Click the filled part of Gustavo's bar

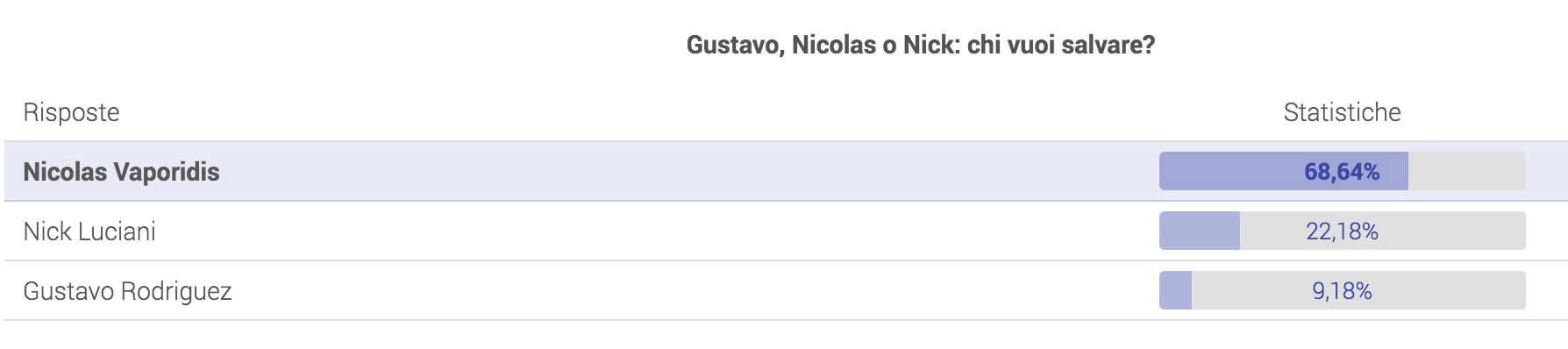tap(1175, 290)
